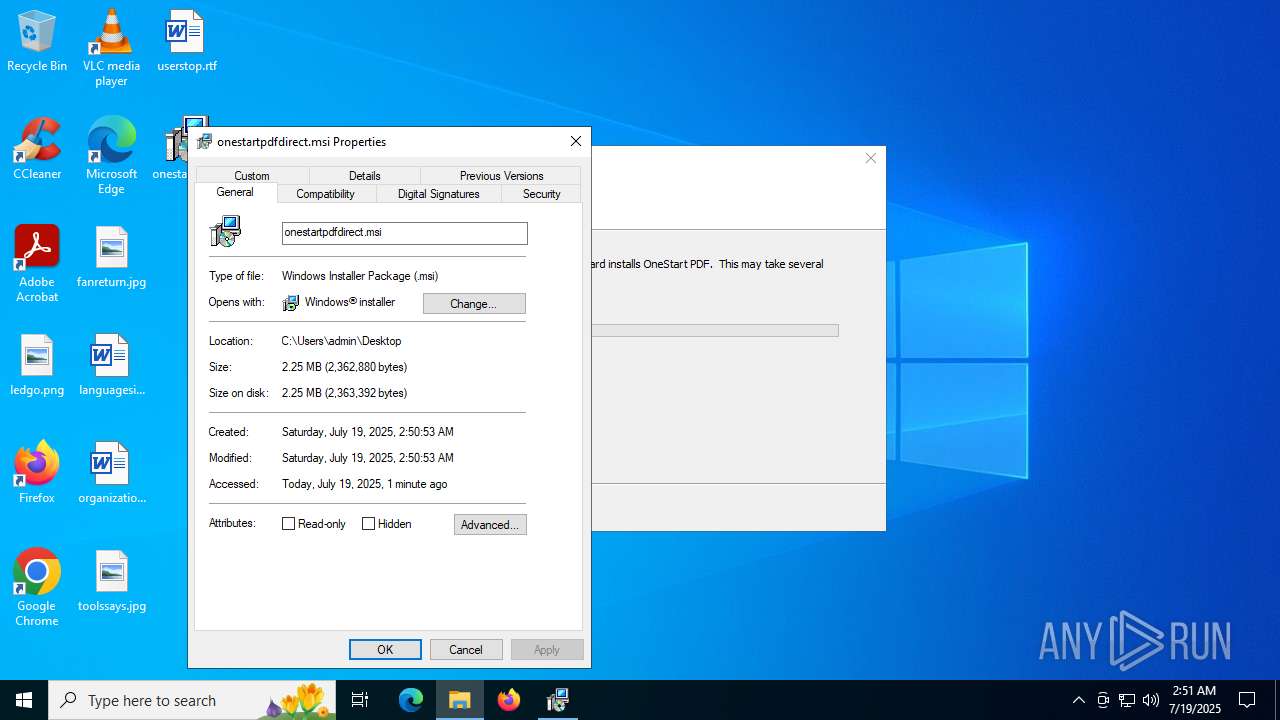Open Task View on the taskbar

click(360, 700)
